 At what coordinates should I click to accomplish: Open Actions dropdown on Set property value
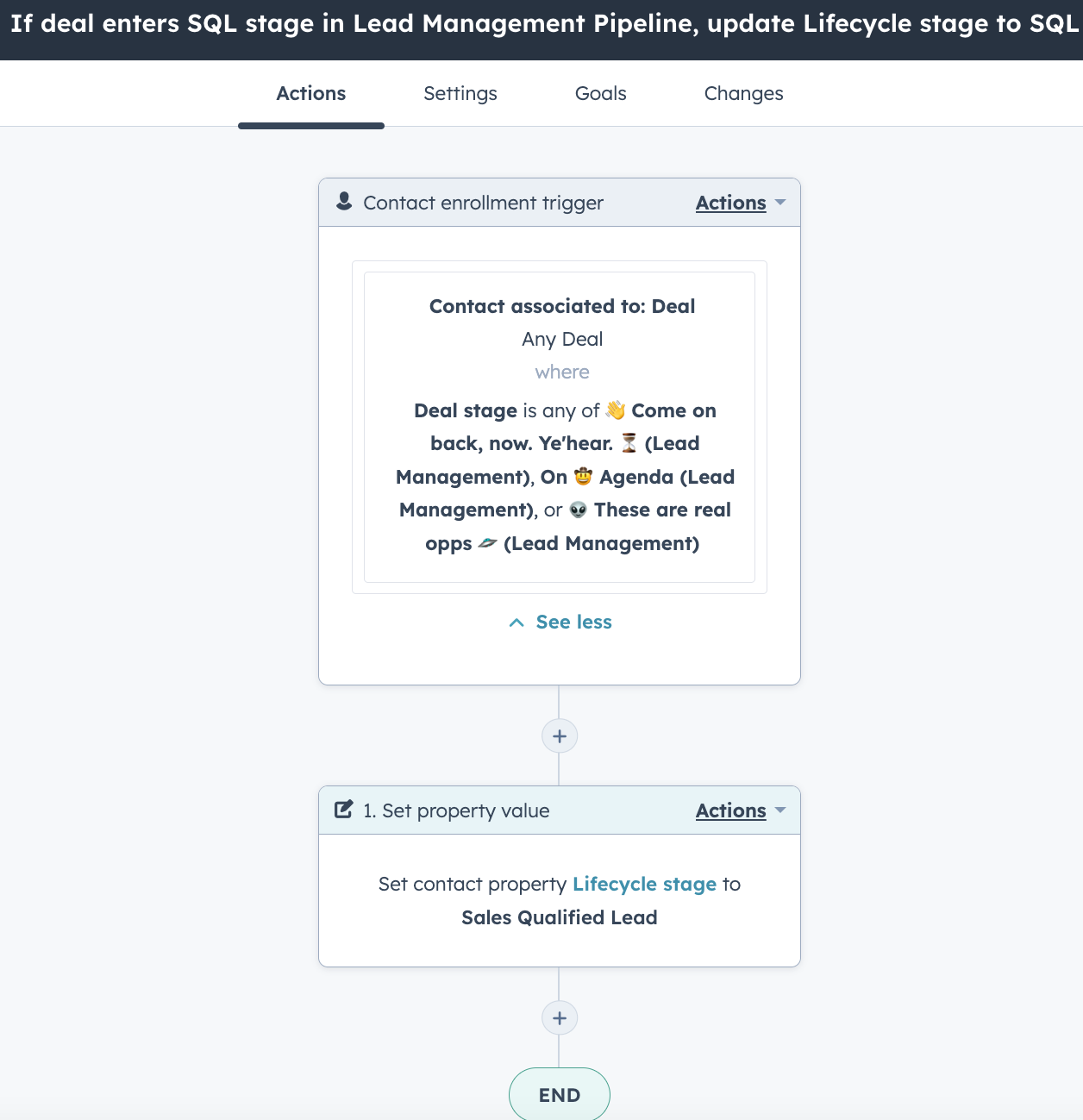(740, 810)
